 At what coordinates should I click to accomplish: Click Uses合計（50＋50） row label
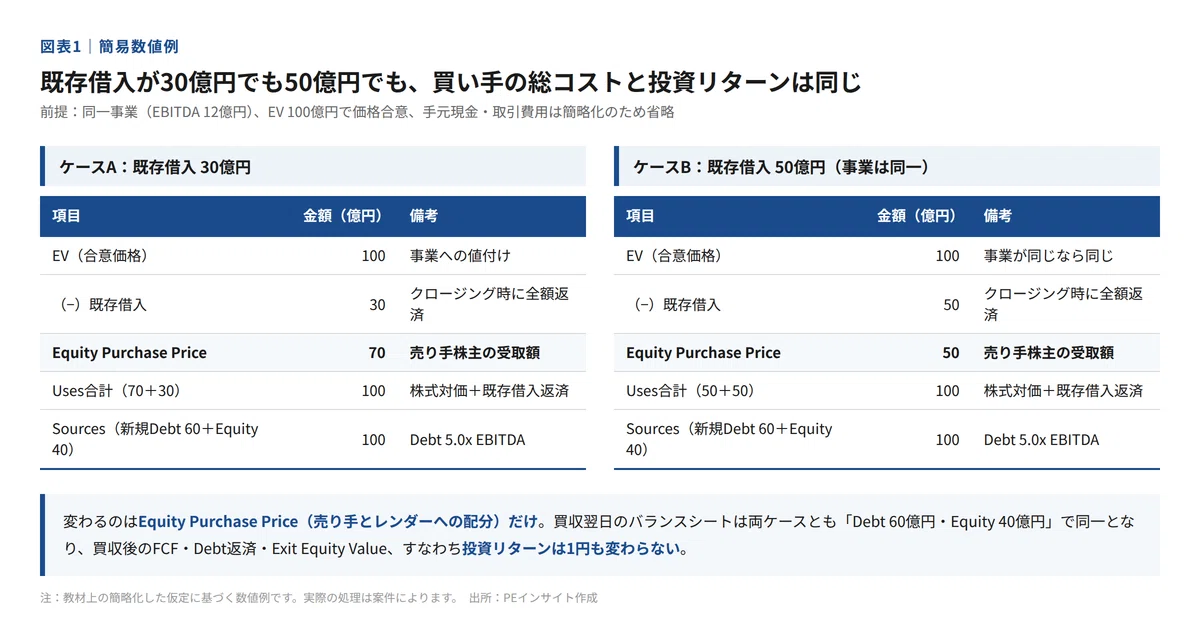tap(690, 391)
